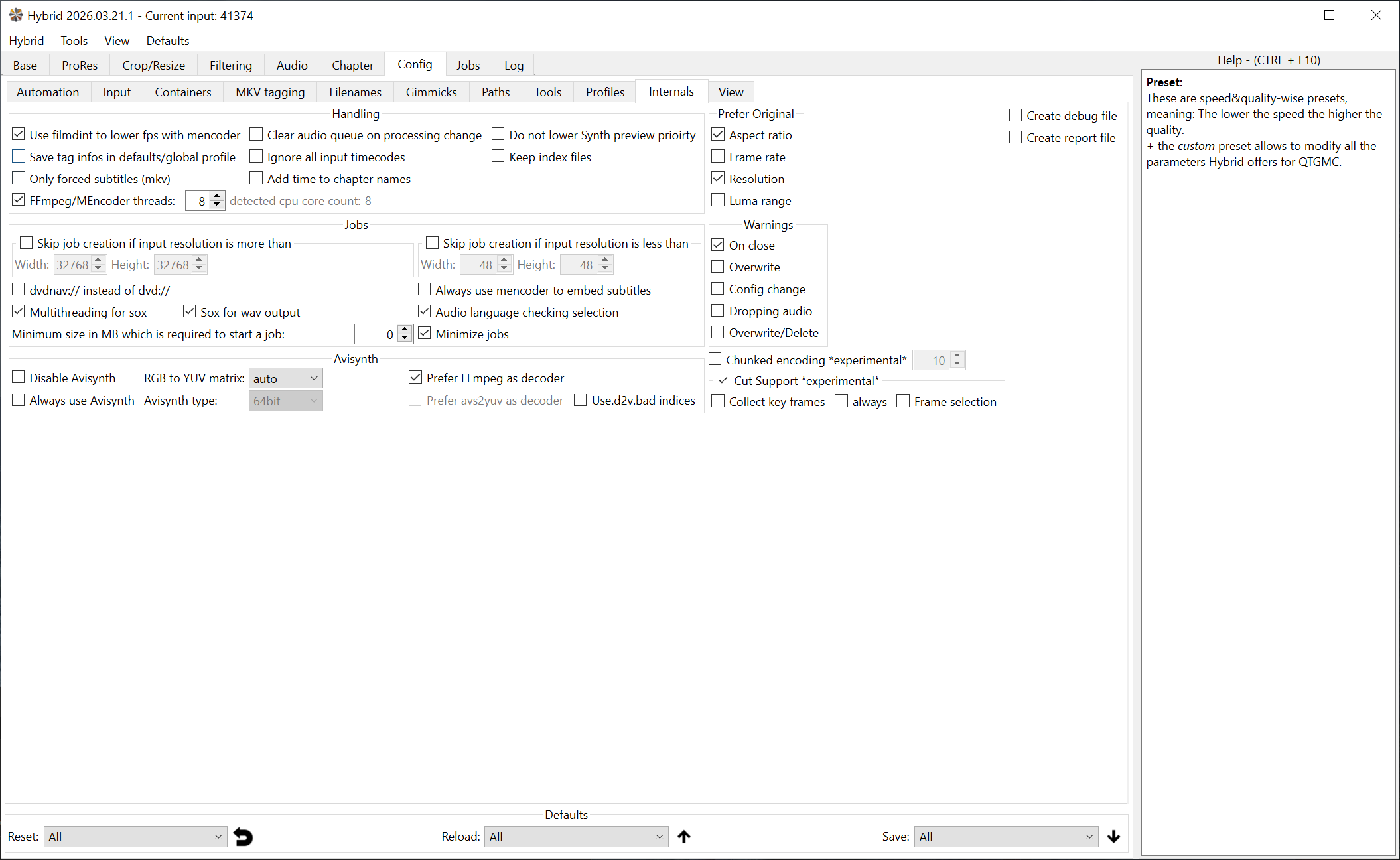Decrease minimum job size MB spinner
This screenshot has height=860, width=1400.
tap(405, 338)
